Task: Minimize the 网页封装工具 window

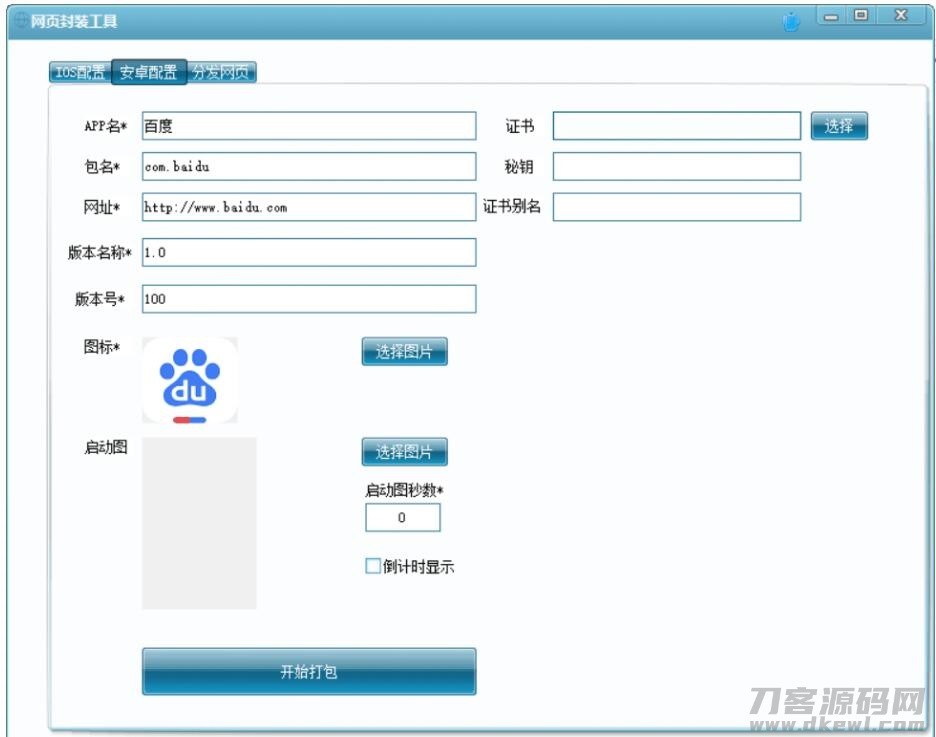Action: [830, 17]
